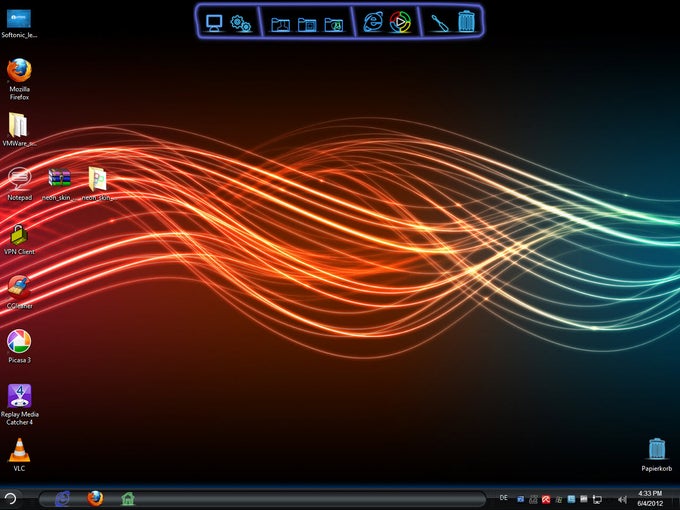Click the network connection tray icon
The height and width of the screenshot is (510, 680).
(597, 500)
